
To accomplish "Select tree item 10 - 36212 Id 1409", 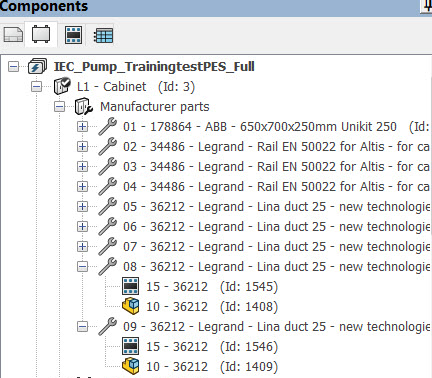I will [212, 367].
